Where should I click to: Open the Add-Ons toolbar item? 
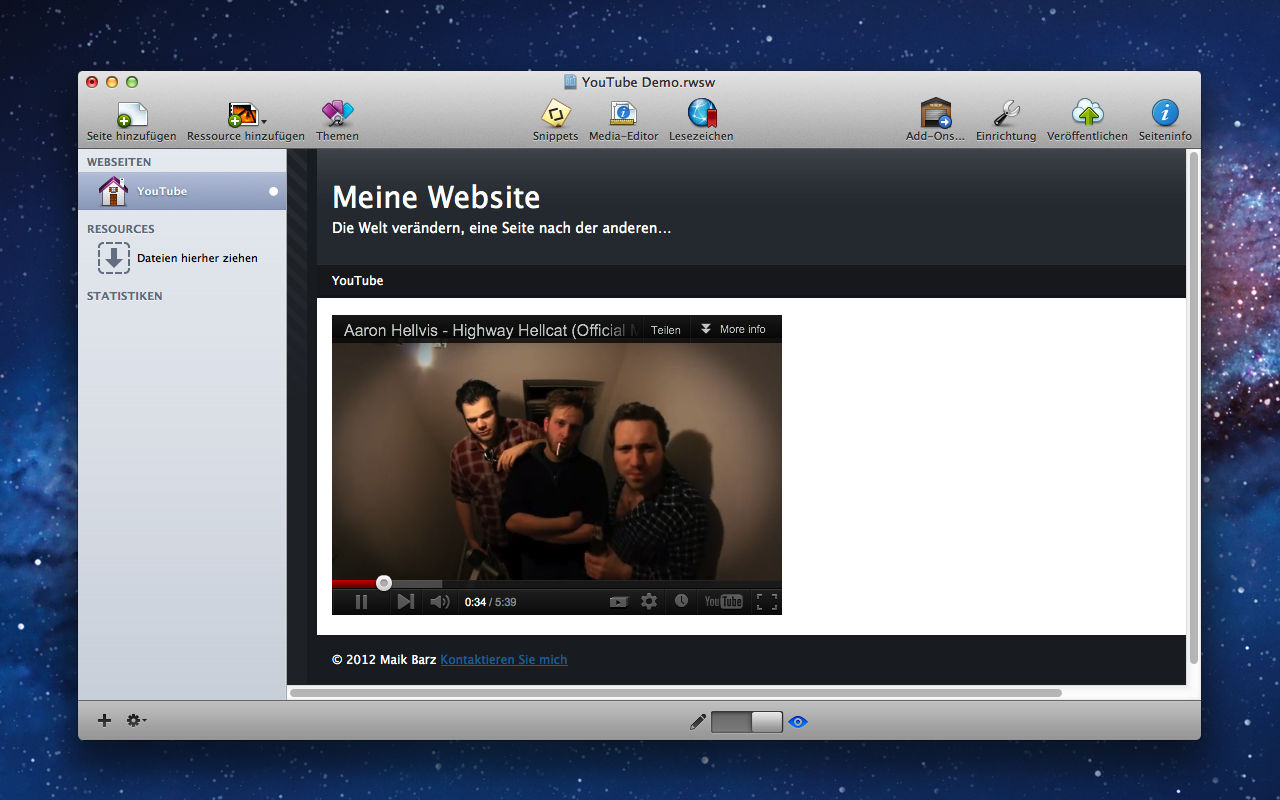935,122
